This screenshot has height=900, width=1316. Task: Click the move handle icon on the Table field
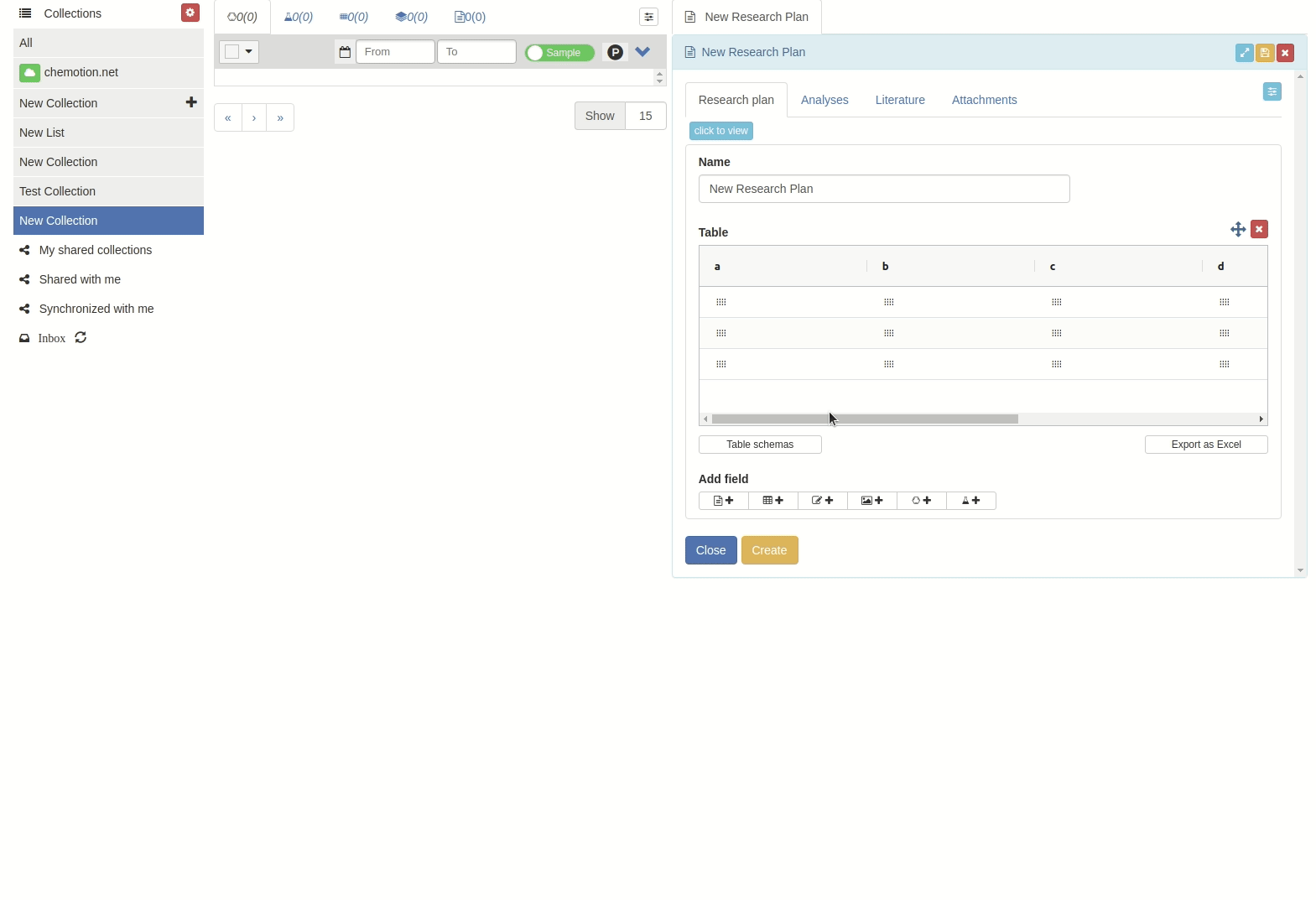(1237, 229)
